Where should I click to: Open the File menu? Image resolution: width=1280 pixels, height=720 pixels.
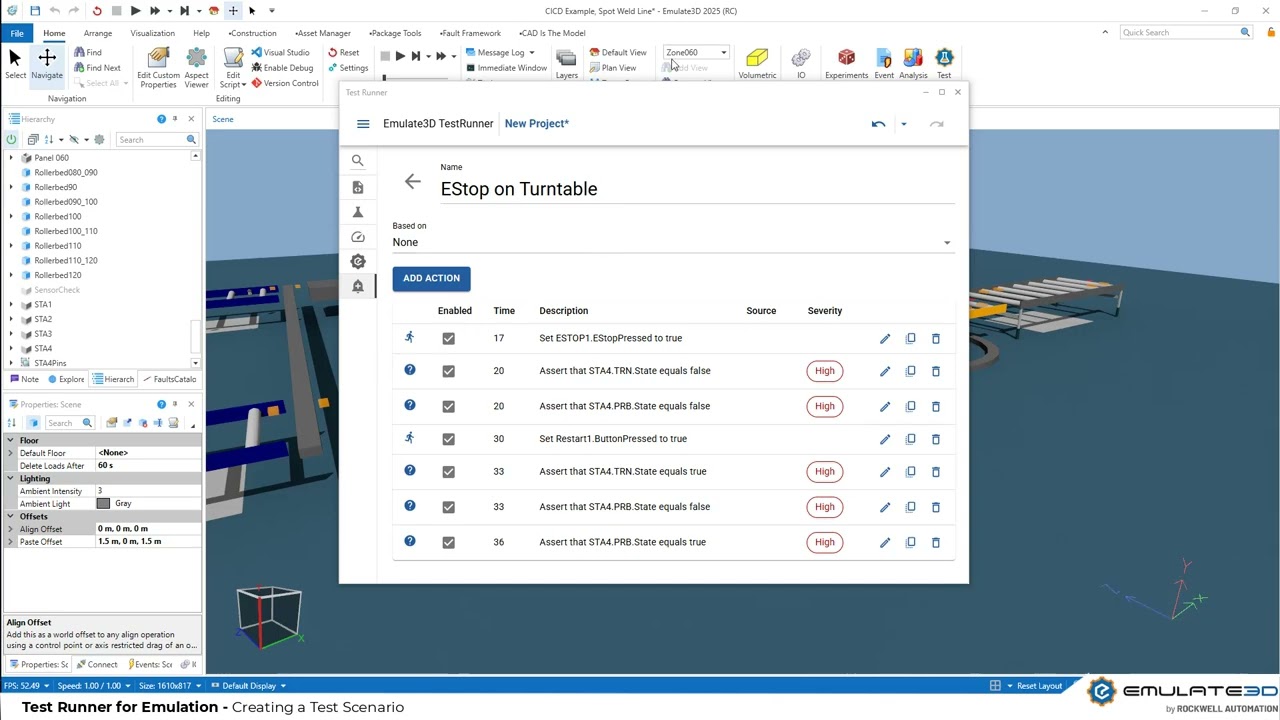[17, 33]
